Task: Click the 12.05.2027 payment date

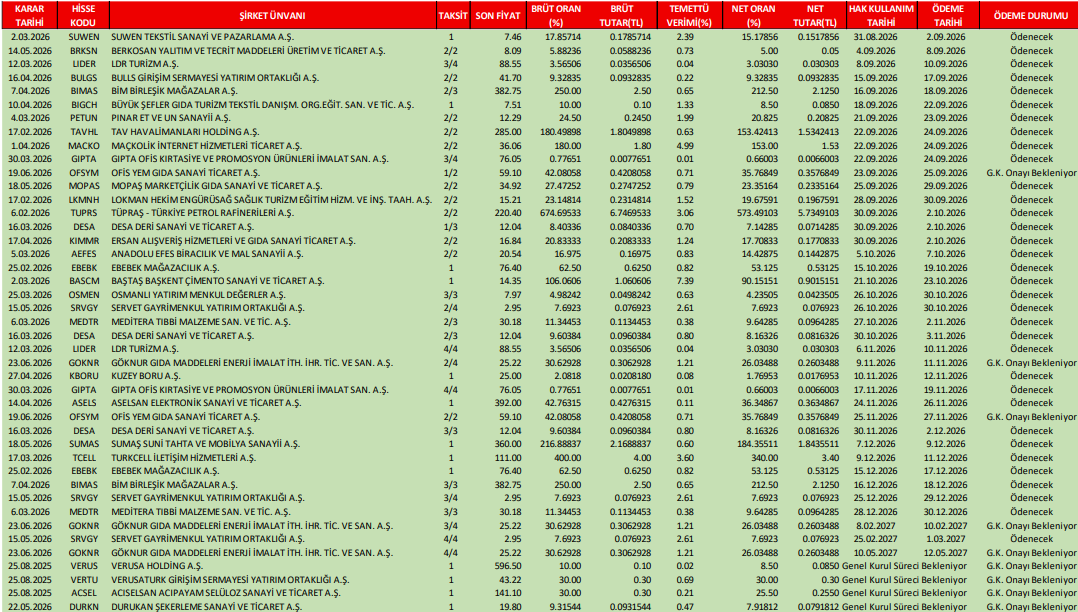Action: coord(948,553)
